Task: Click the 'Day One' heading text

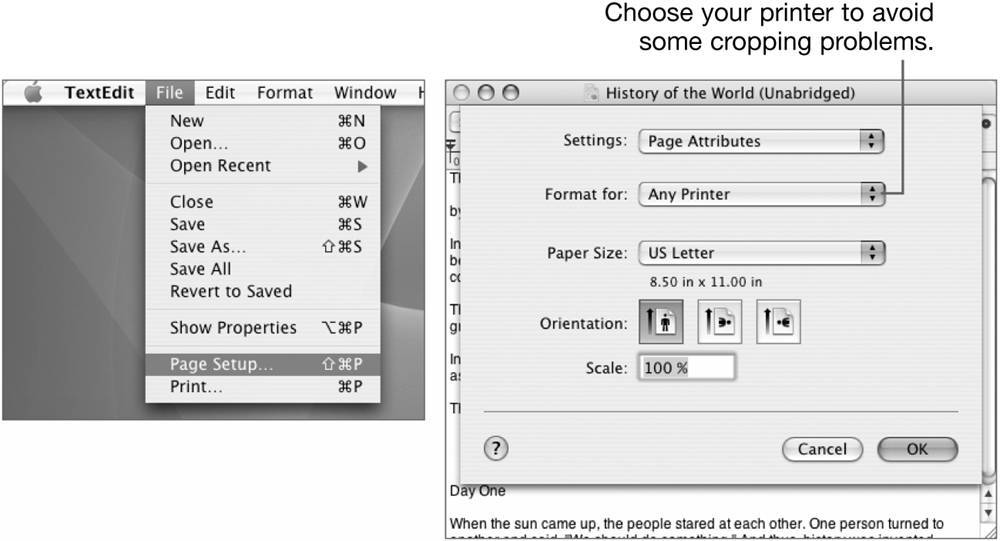Action: [x=478, y=491]
